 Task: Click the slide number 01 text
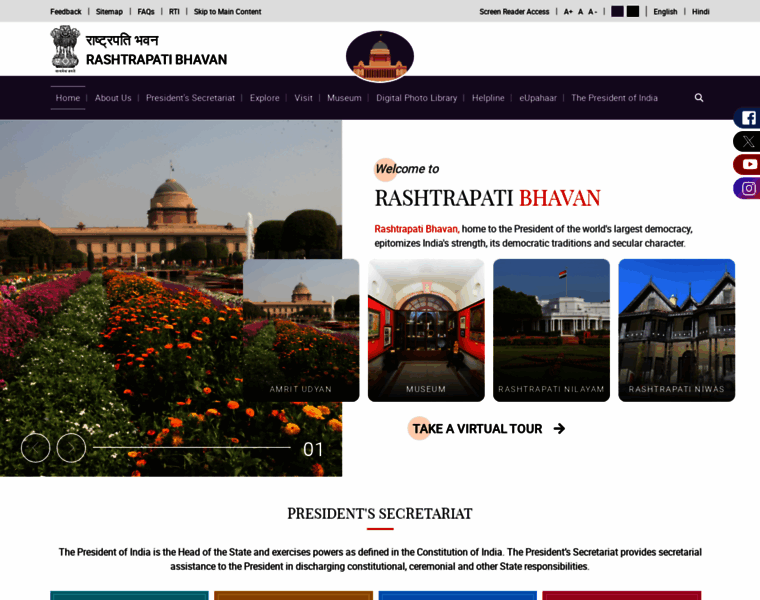(313, 449)
